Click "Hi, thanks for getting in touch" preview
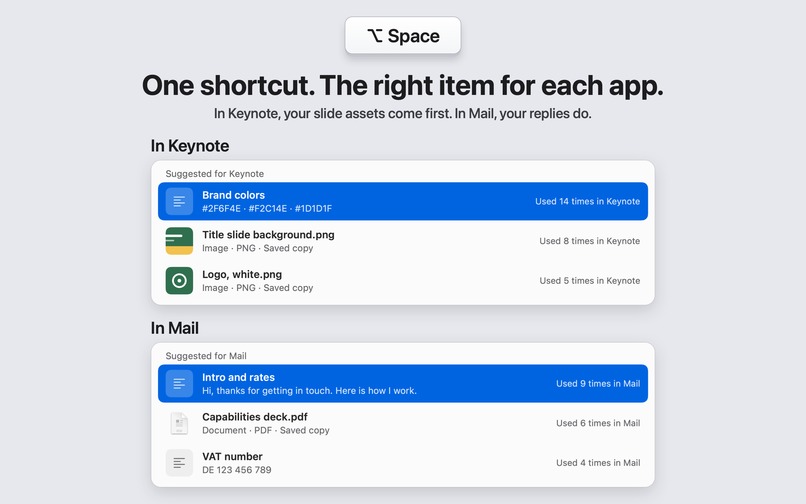 (x=309, y=390)
